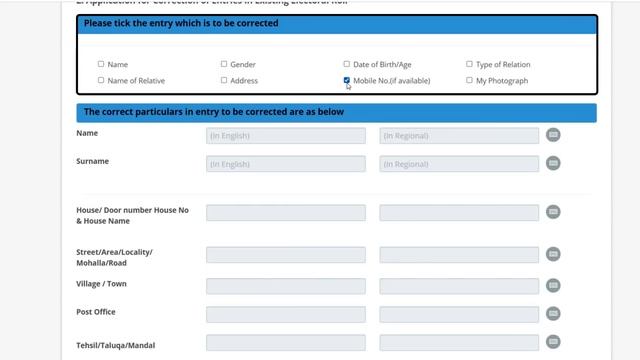Click the House/Door number English field

coord(286,213)
